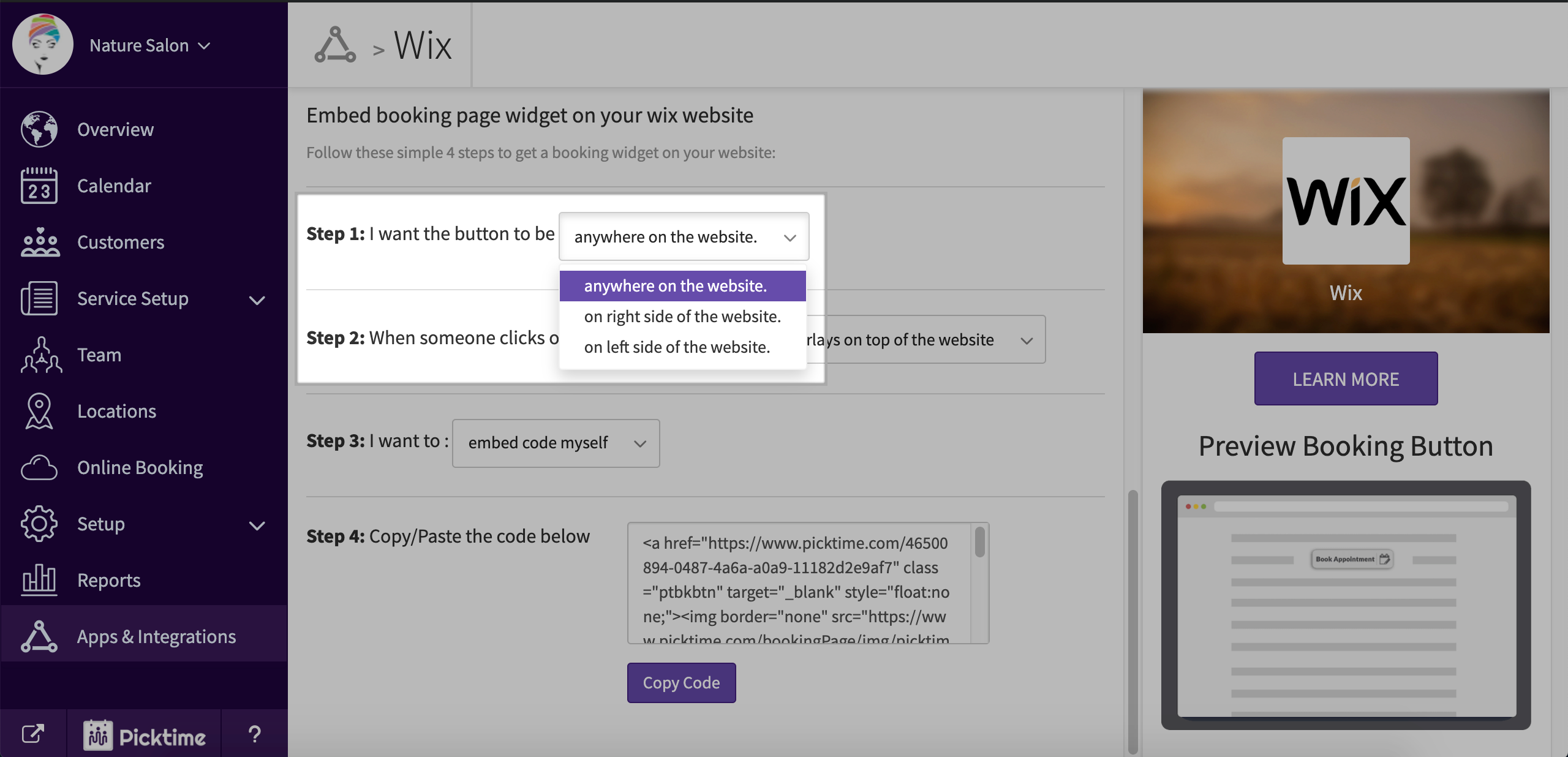1568x757 pixels.
Task: Expand the Service Setup submenu chevron
Action: tap(257, 300)
